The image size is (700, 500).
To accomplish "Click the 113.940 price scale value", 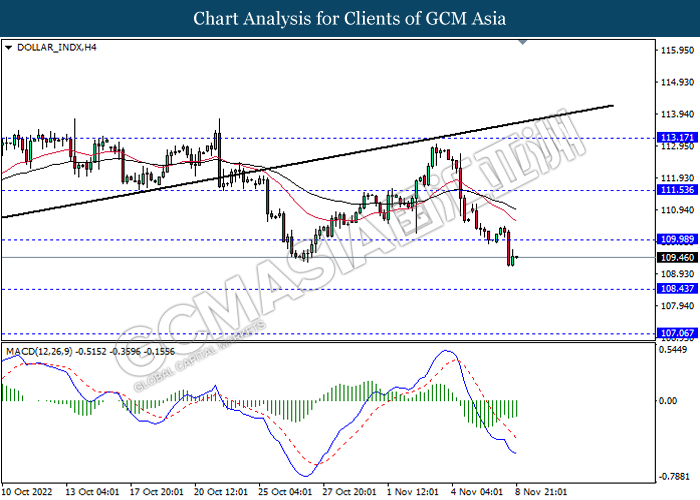I will pyautogui.click(x=677, y=114).
